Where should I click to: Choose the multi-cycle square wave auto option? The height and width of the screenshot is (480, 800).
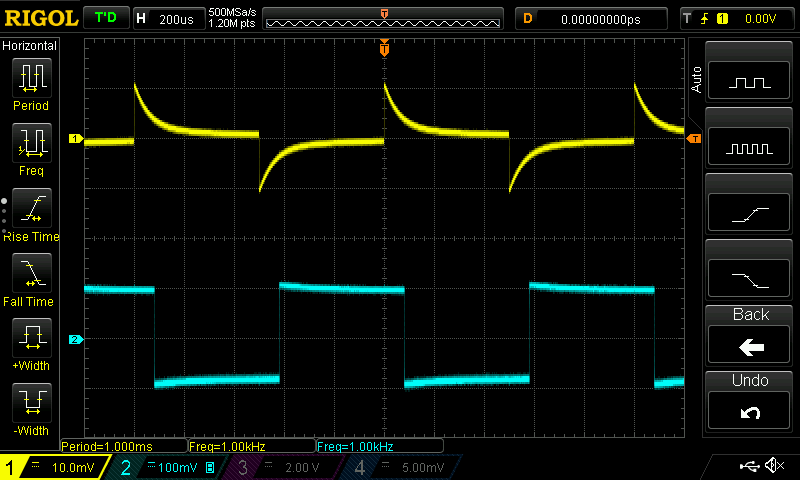point(749,146)
